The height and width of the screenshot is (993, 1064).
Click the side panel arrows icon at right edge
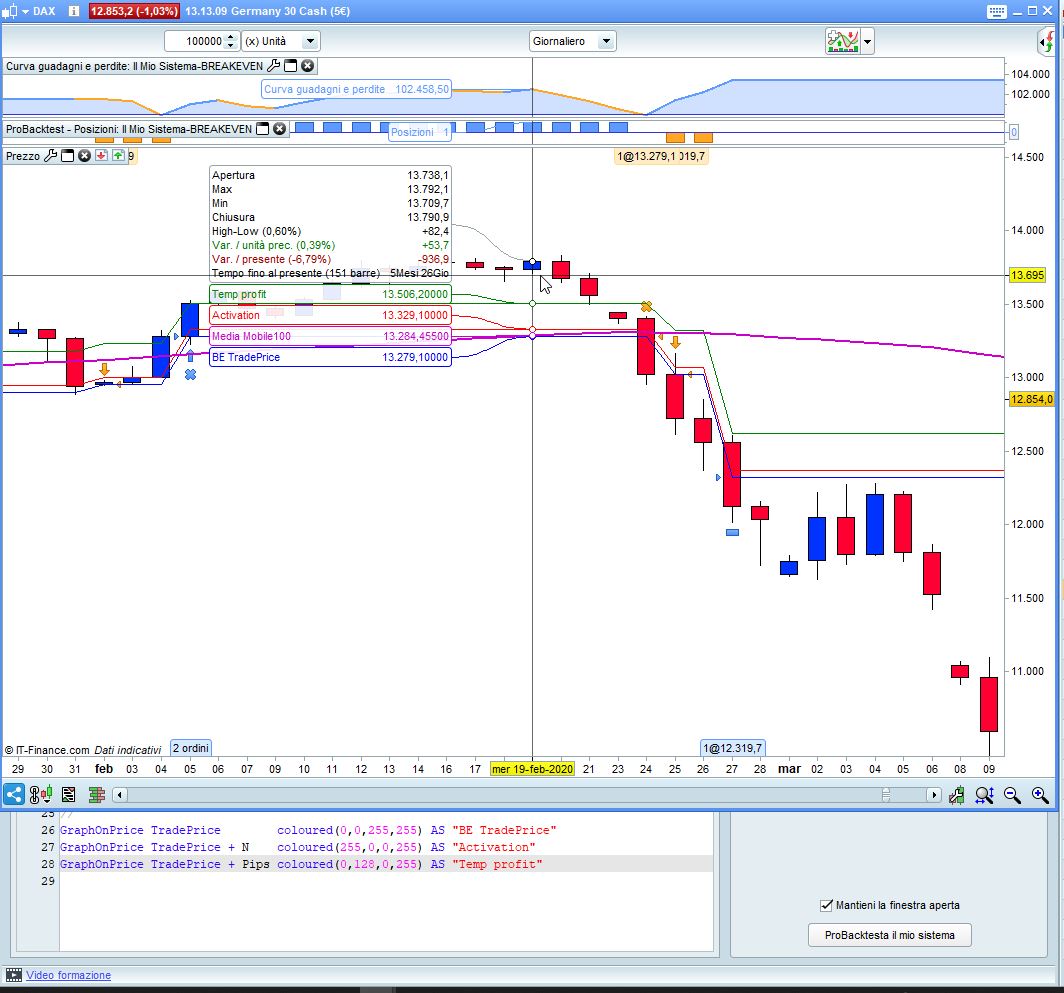click(x=1049, y=42)
